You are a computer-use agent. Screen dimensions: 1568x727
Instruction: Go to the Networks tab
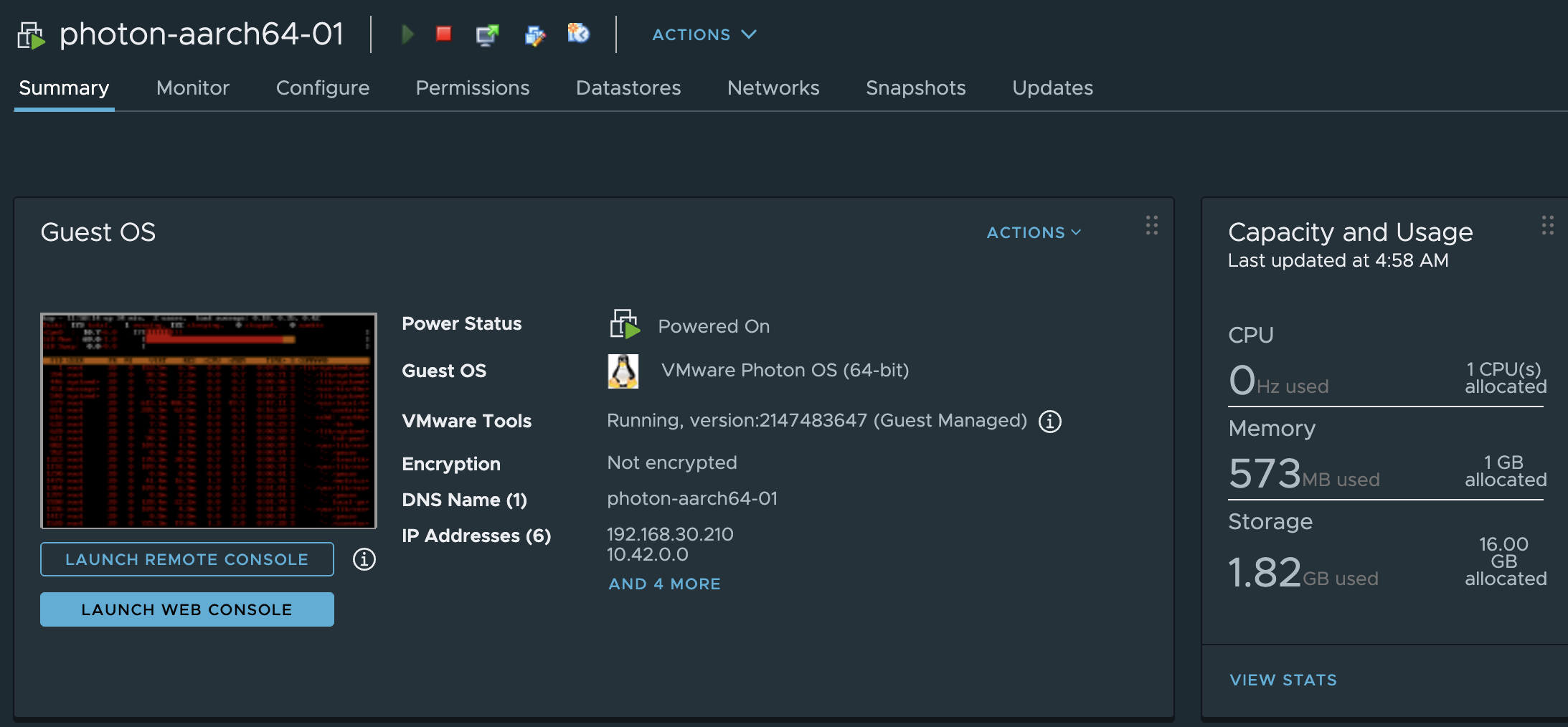(x=773, y=87)
